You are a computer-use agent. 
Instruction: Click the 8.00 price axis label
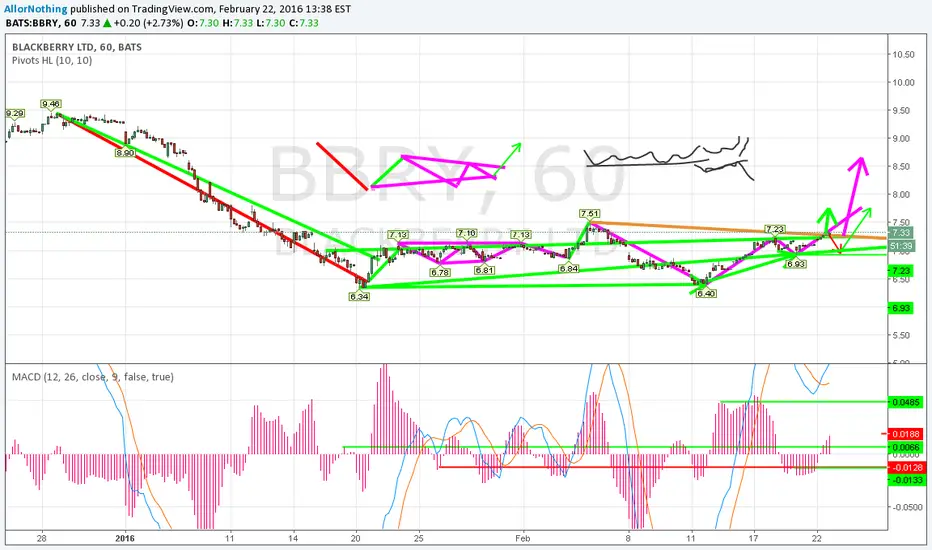pos(902,194)
